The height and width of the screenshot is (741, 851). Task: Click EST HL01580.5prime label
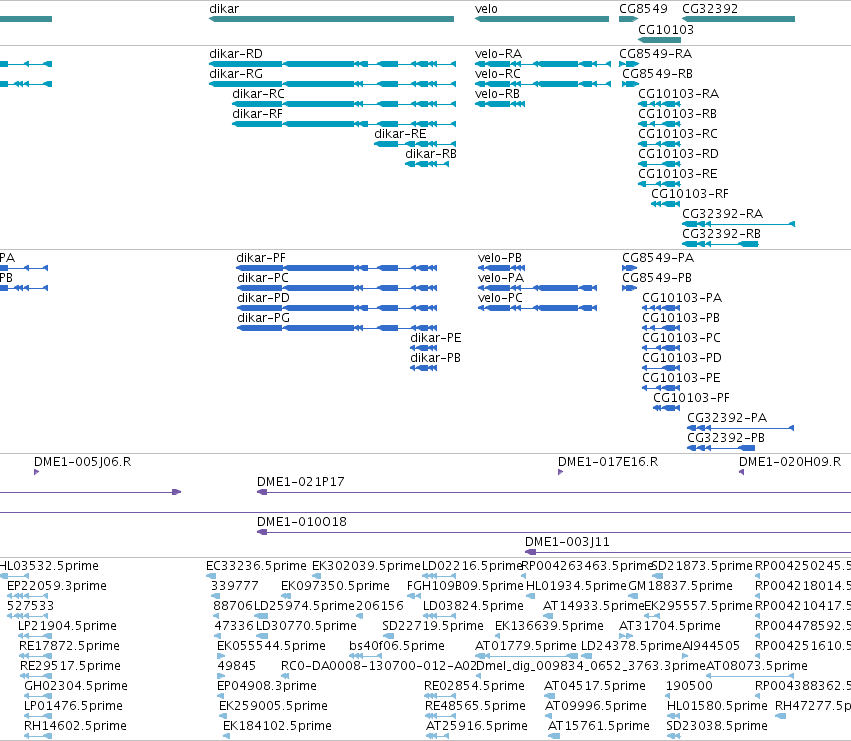(717, 706)
